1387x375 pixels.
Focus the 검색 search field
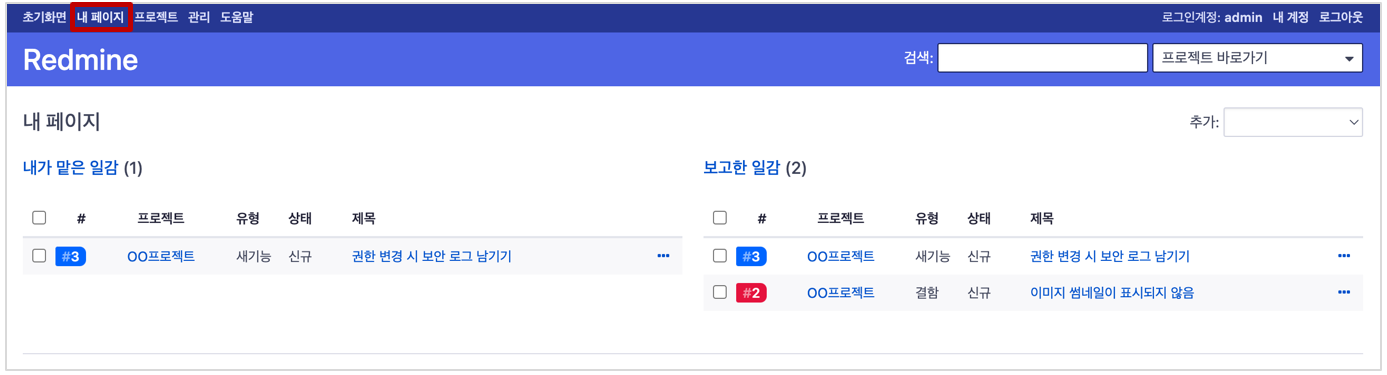[1042, 58]
